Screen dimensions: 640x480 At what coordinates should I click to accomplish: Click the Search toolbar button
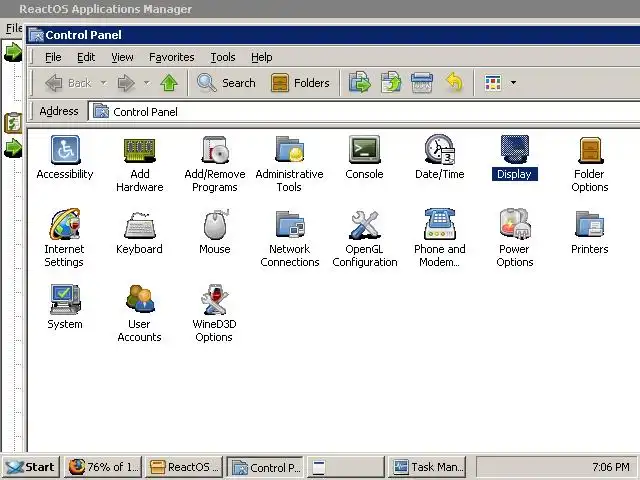pos(226,83)
